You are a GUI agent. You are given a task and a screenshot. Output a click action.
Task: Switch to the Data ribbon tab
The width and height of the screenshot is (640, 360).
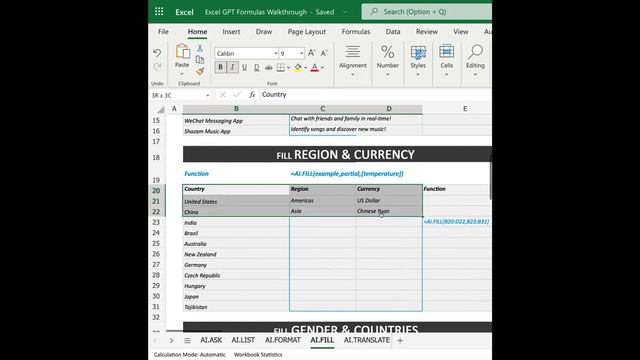pos(393,31)
